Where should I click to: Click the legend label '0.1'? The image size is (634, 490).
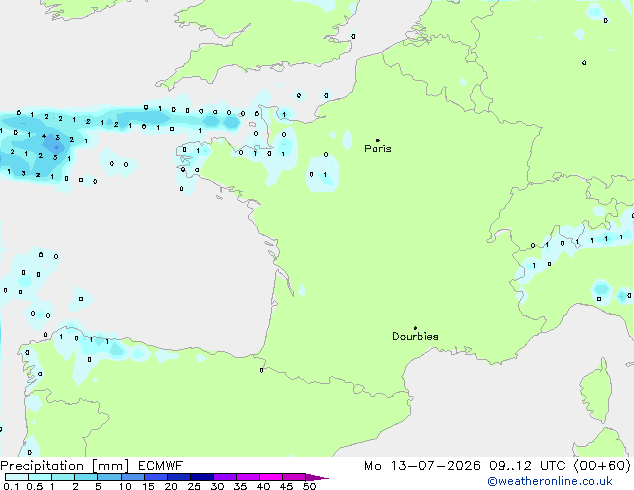pyautogui.click(x=11, y=486)
